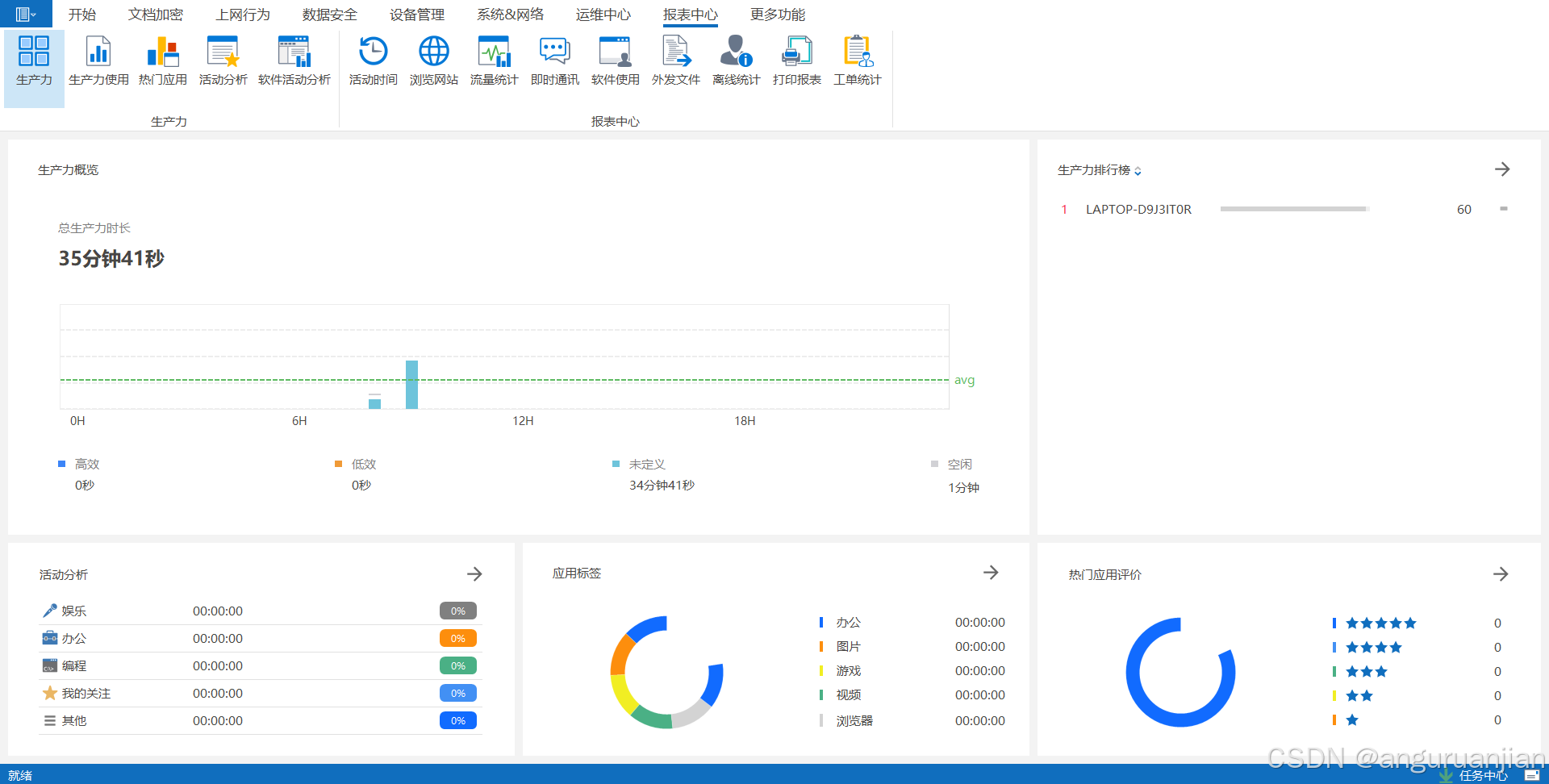Screen dimensions: 1549x784
Task: Toggle the 高效 legend in the chart
Action: tap(79, 464)
